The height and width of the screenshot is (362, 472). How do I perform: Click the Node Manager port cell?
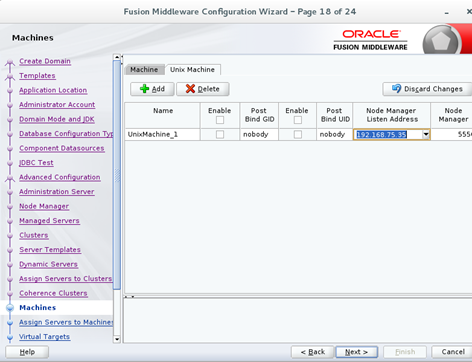451,134
